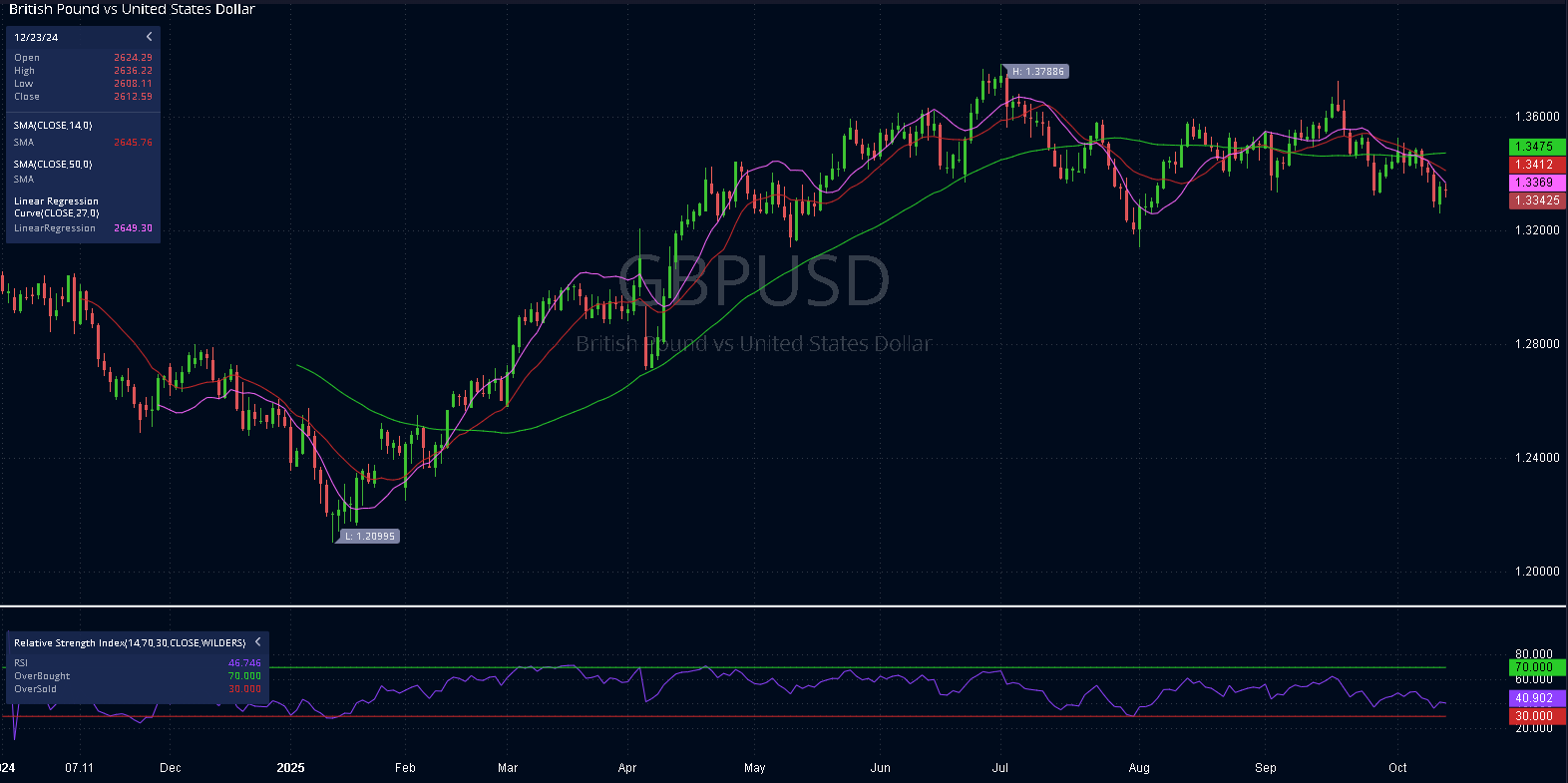Click the chart title British Pound vs United States Dollar
Viewport: 1568px width, 783px height.
coord(132,9)
